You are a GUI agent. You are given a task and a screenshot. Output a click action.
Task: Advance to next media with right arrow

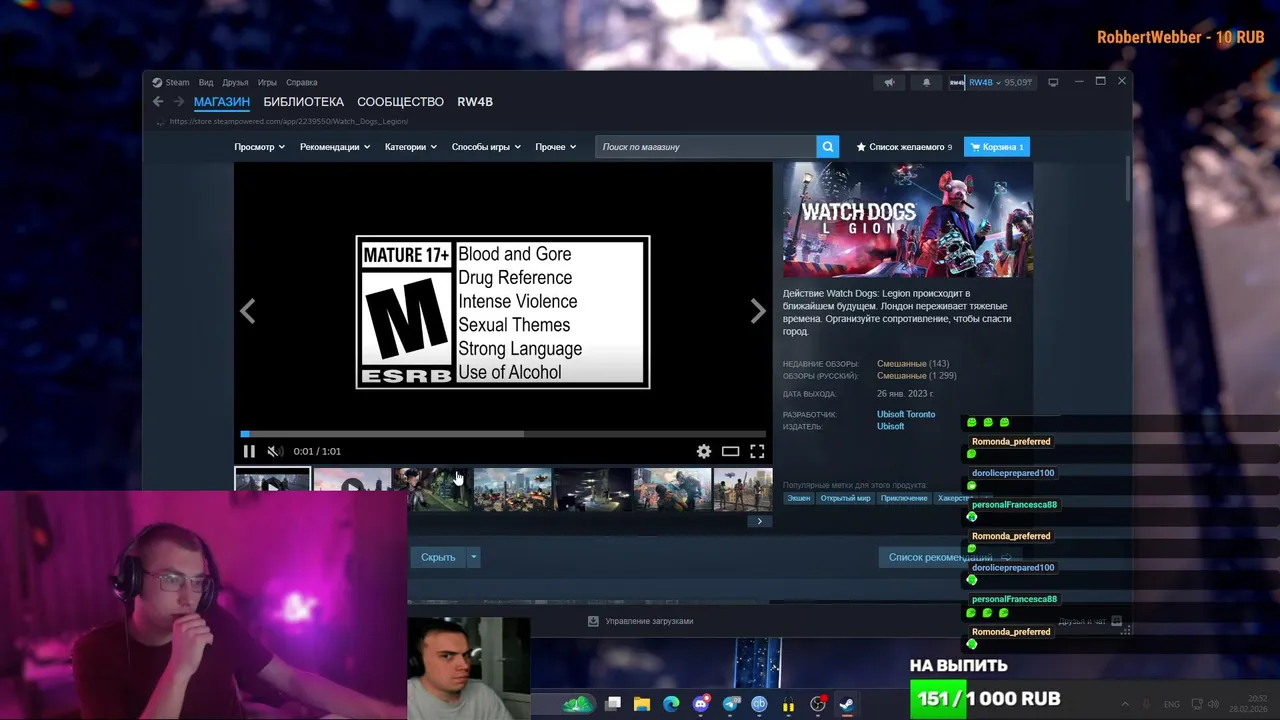[x=758, y=311]
